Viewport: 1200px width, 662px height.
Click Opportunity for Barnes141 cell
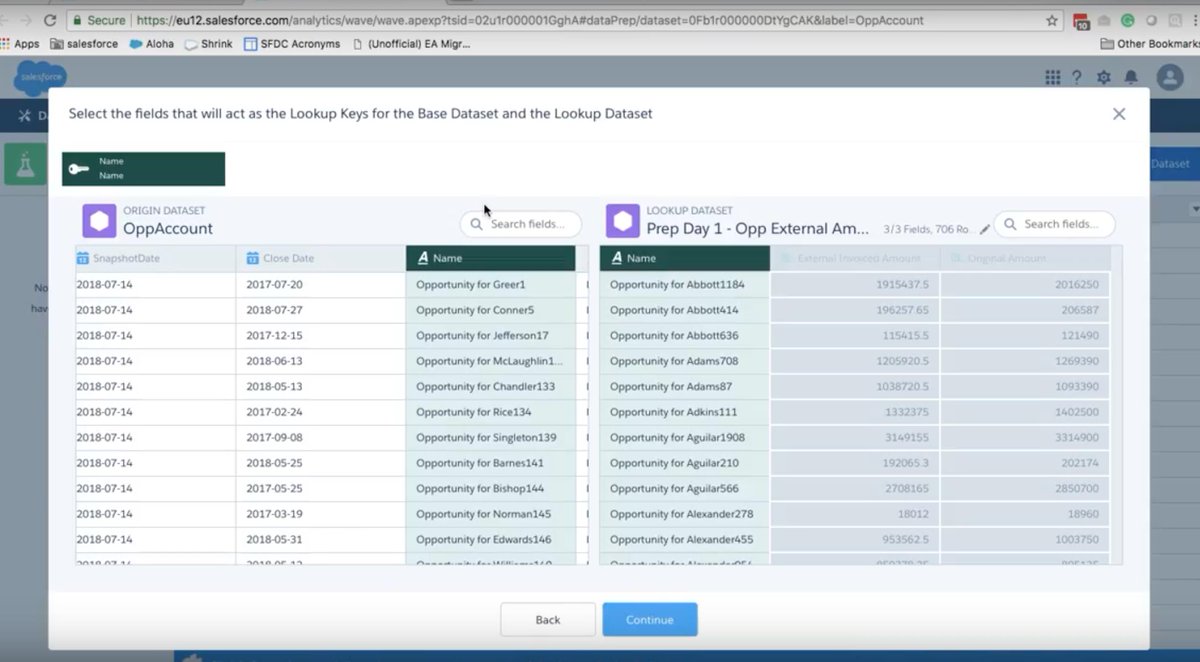click(491, 463)
